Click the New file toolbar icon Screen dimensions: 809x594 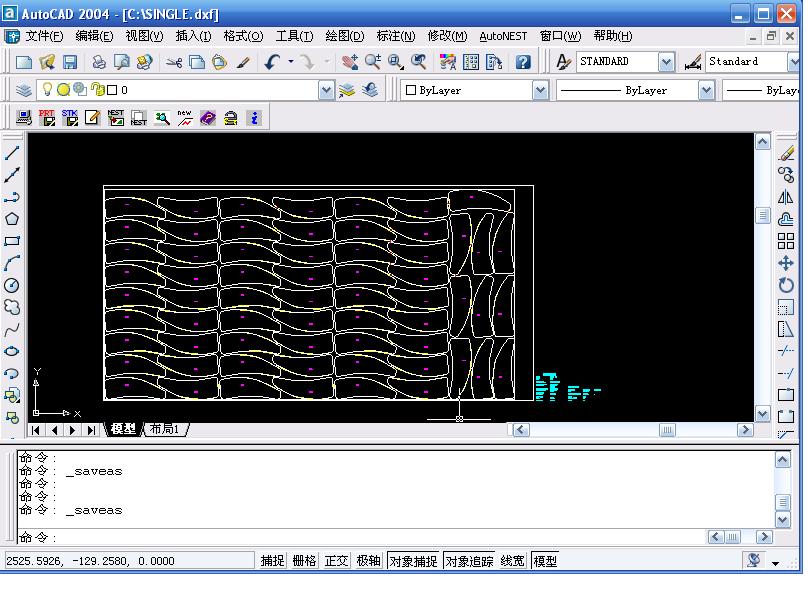click(24, 62)
